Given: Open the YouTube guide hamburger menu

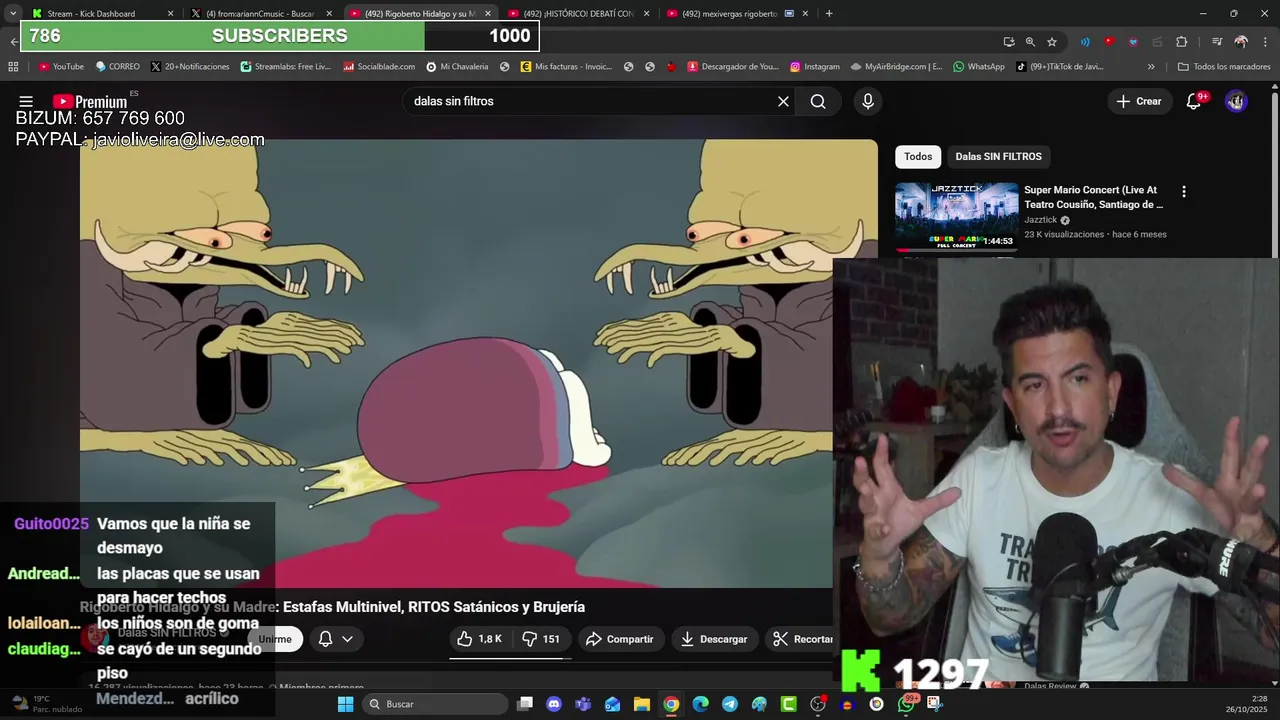Looking at the screenshot, I should (x=26, y=101).
